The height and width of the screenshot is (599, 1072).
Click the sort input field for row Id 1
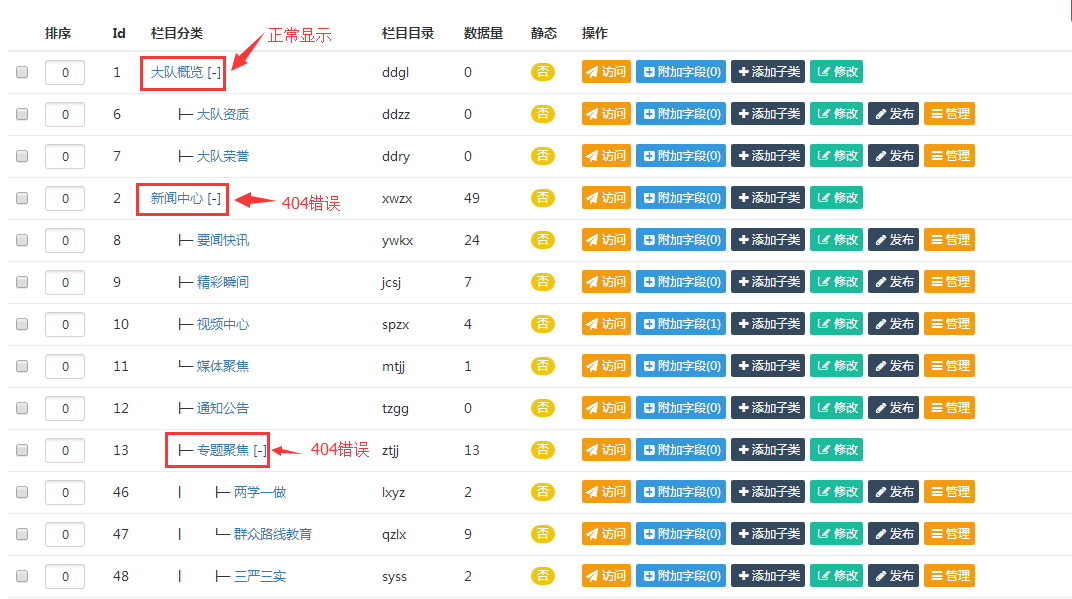click(x=64, y=72)
